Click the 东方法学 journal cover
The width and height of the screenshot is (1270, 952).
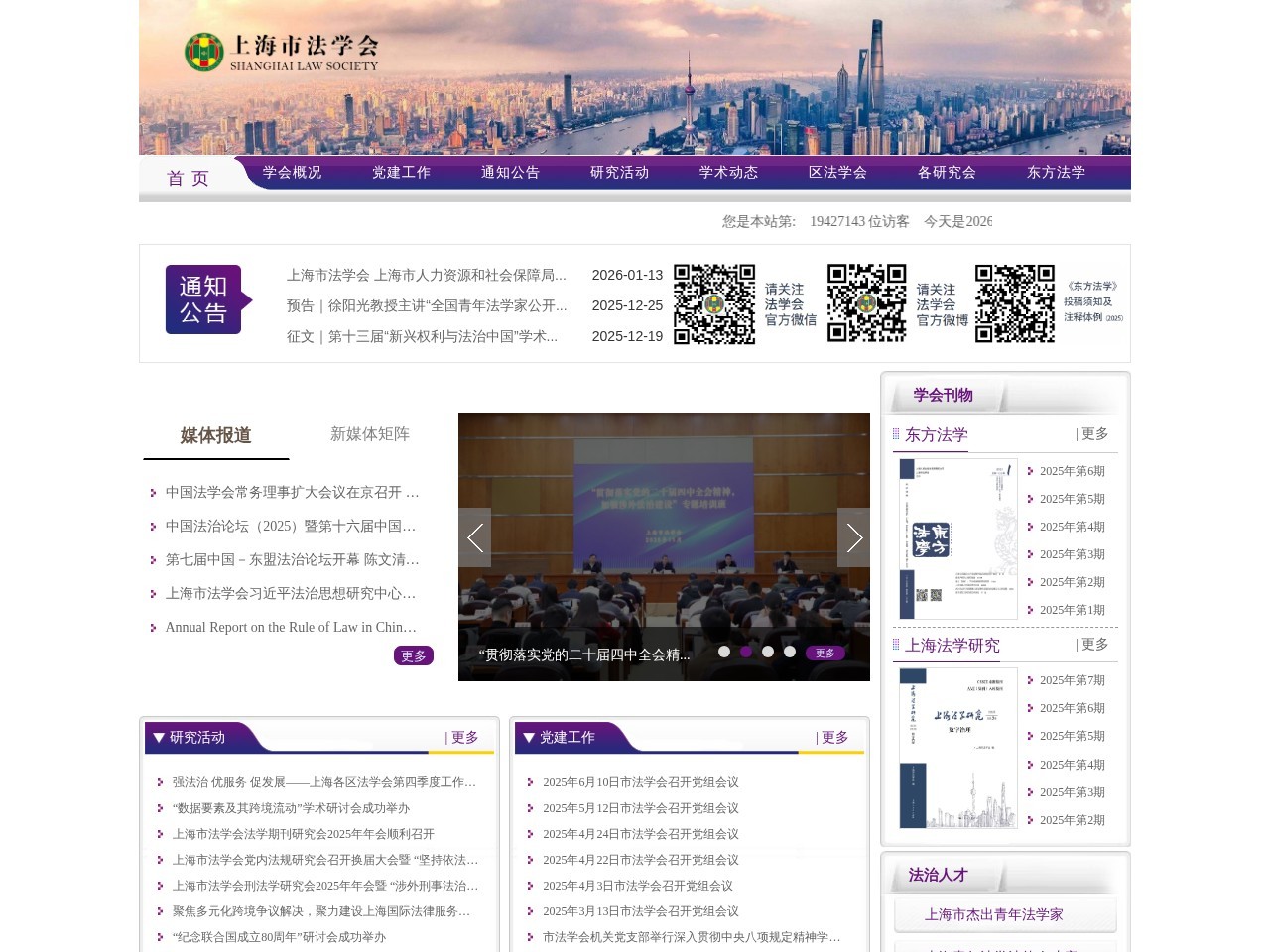(x=958, y=538)
